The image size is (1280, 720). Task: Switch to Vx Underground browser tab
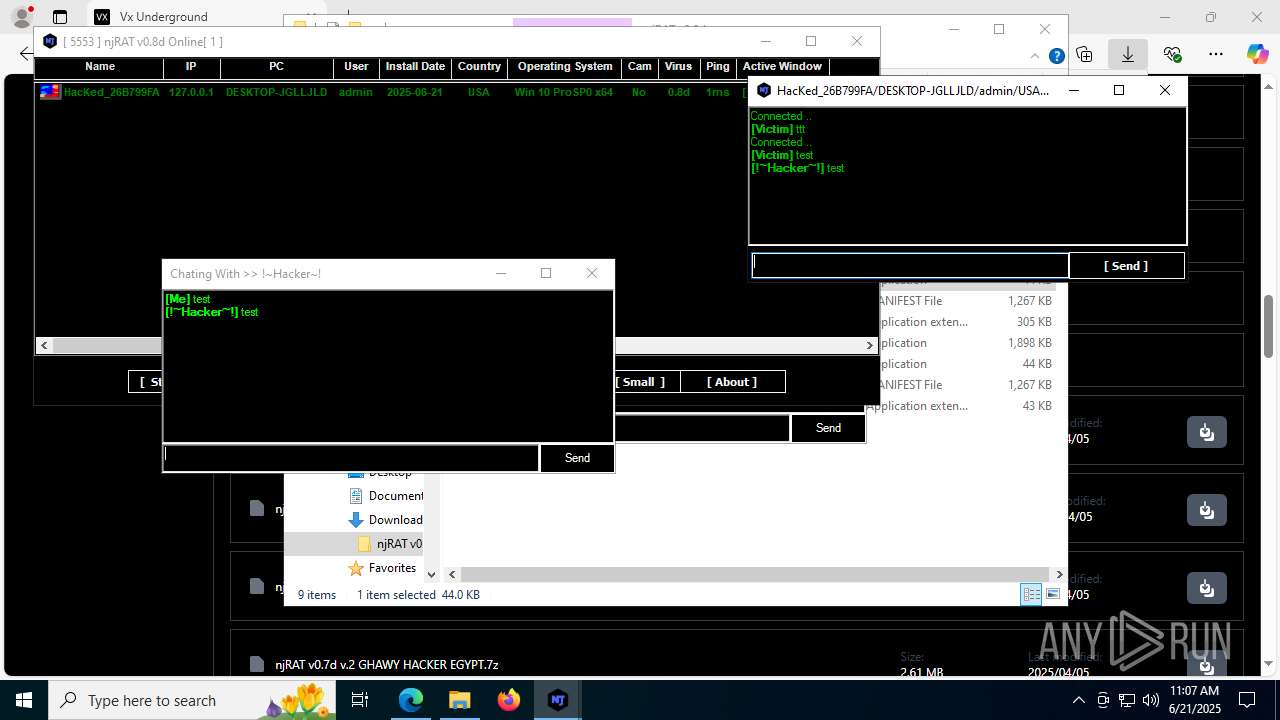[x=163, y=17]
